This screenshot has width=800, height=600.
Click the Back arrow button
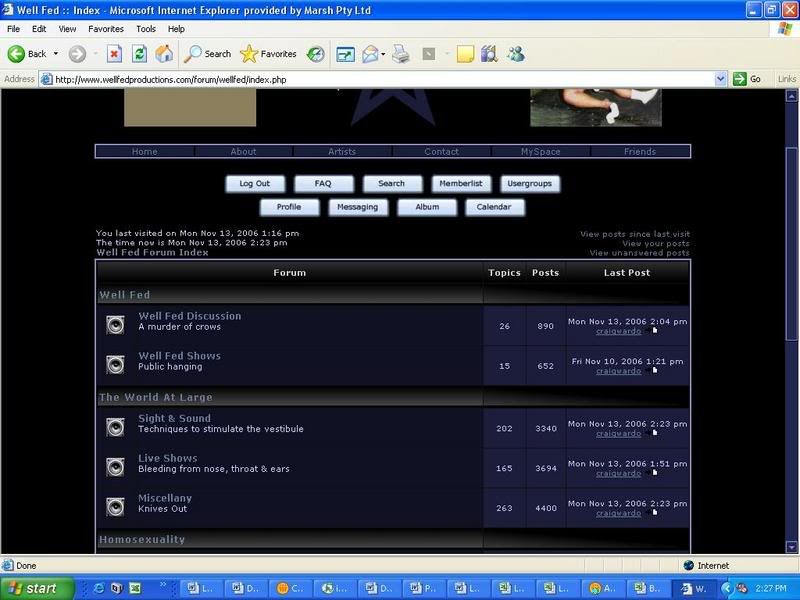click(27, 54)
